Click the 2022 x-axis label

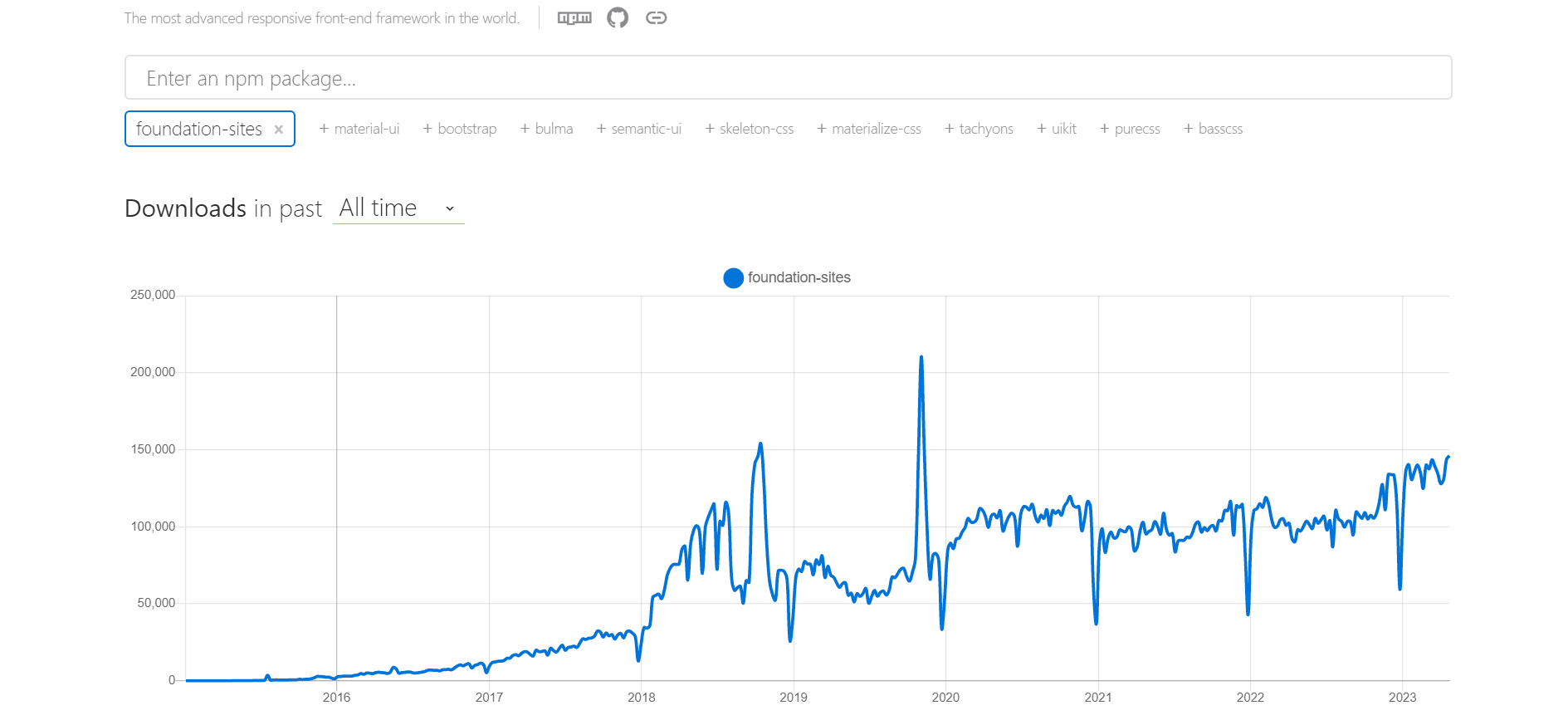(1250, 698)
